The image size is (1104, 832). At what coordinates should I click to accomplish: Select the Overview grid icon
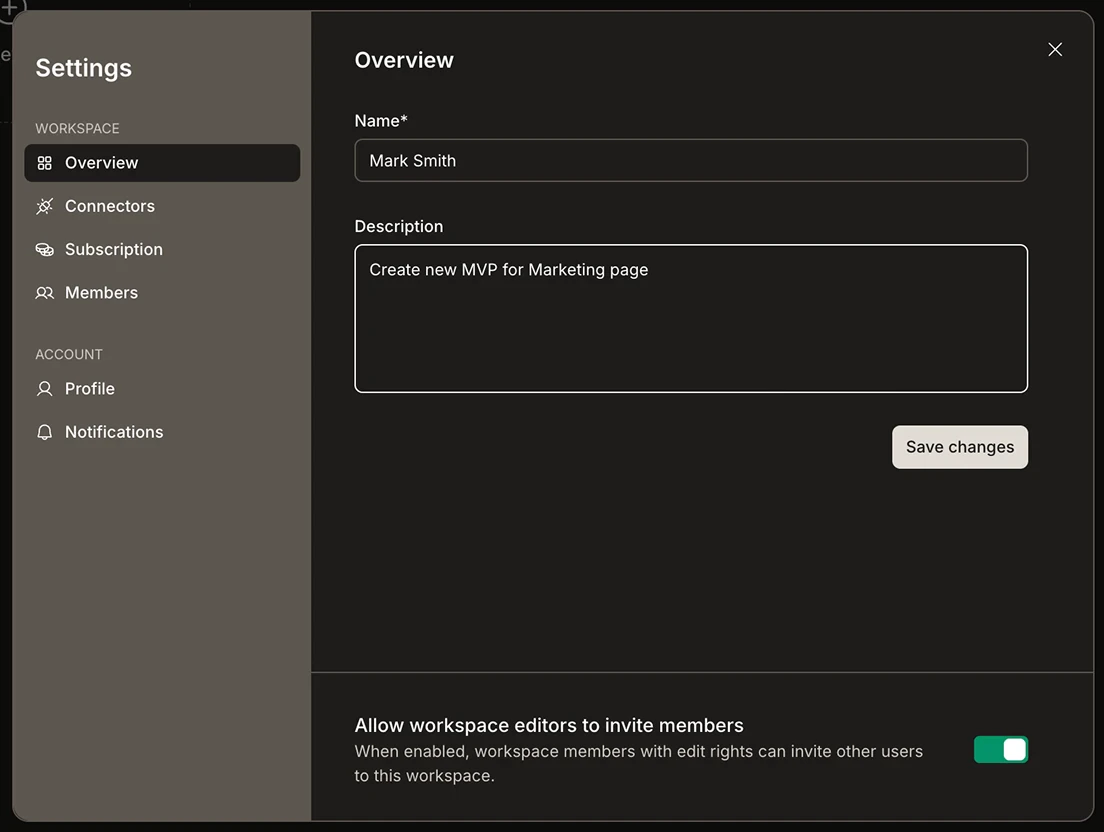pyautogui.click(x=46, y=162)
